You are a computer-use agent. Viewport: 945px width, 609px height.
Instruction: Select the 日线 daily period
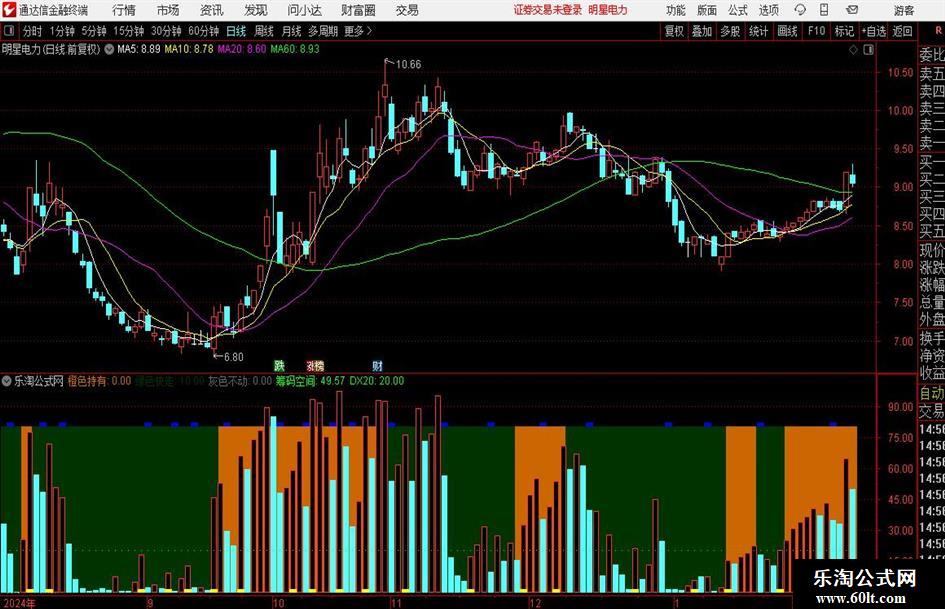click(236, 31)
